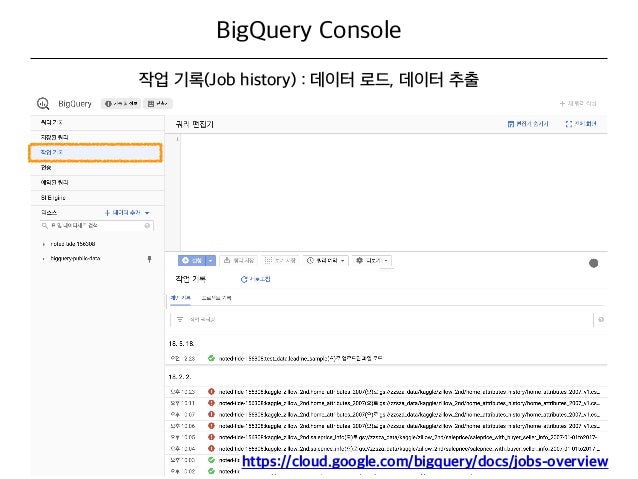Open the Schedule query clock dropdown

326,260
